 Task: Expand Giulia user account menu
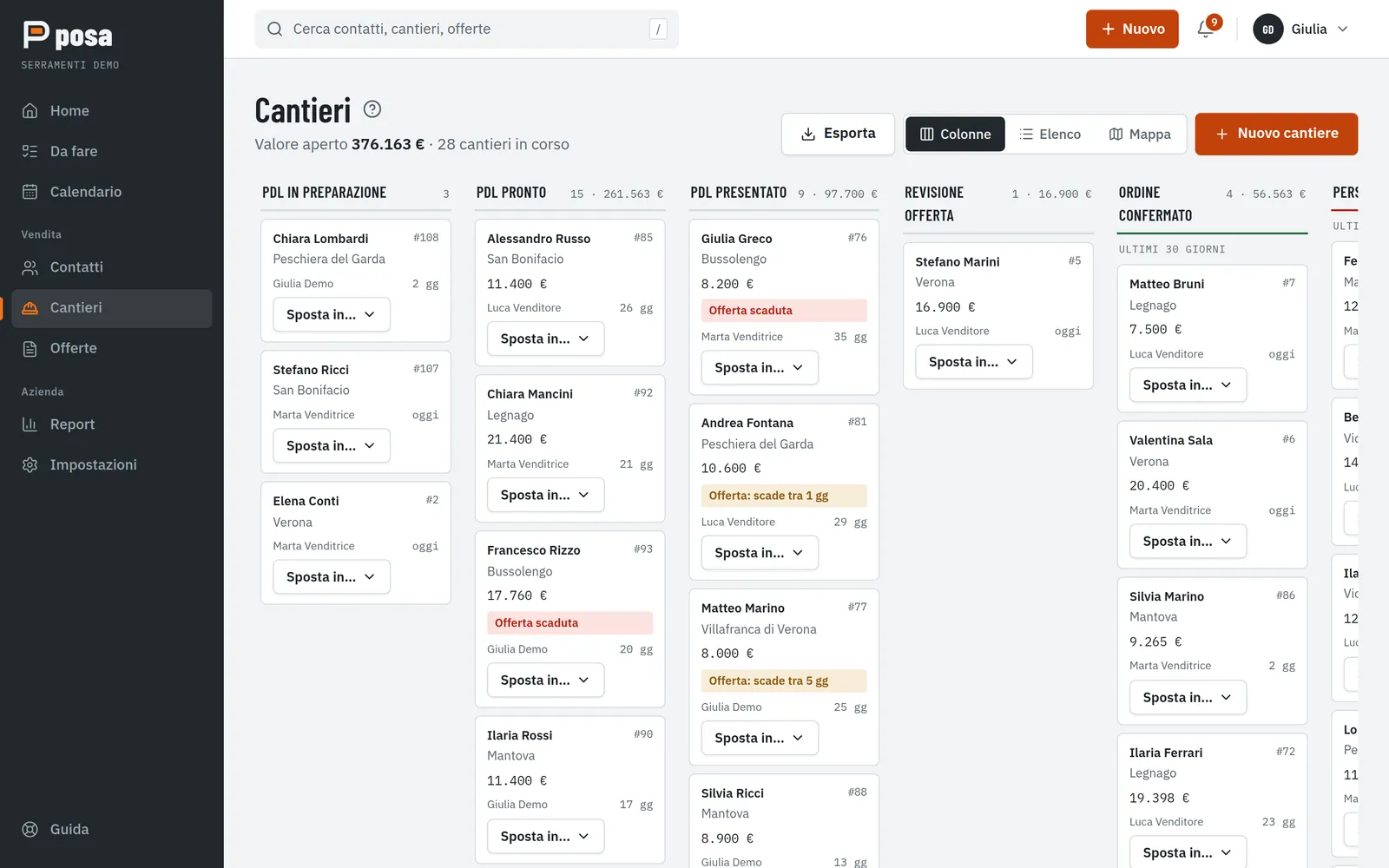(1300, 29)
